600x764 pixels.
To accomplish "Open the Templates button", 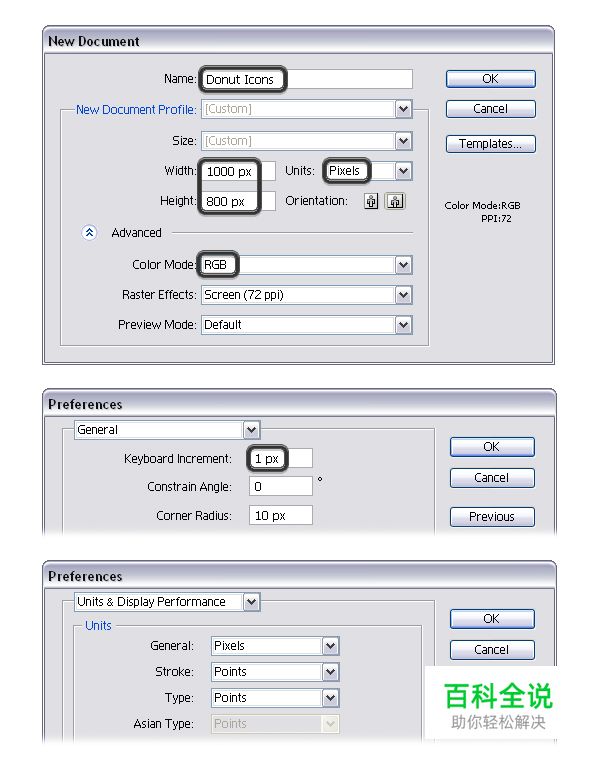I will pos(490,144).
